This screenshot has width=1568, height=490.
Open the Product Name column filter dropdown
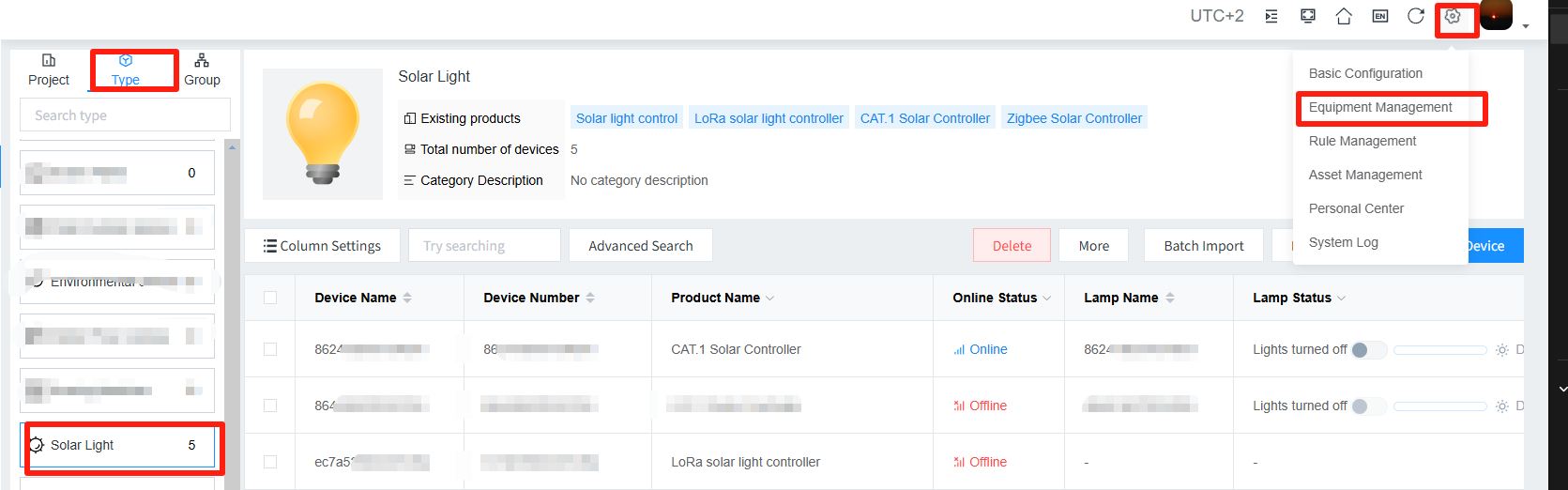770,299
